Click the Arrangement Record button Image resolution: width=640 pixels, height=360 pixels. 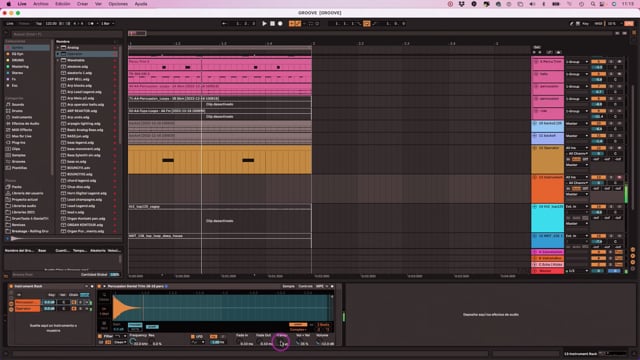click(x=280, y=24)
